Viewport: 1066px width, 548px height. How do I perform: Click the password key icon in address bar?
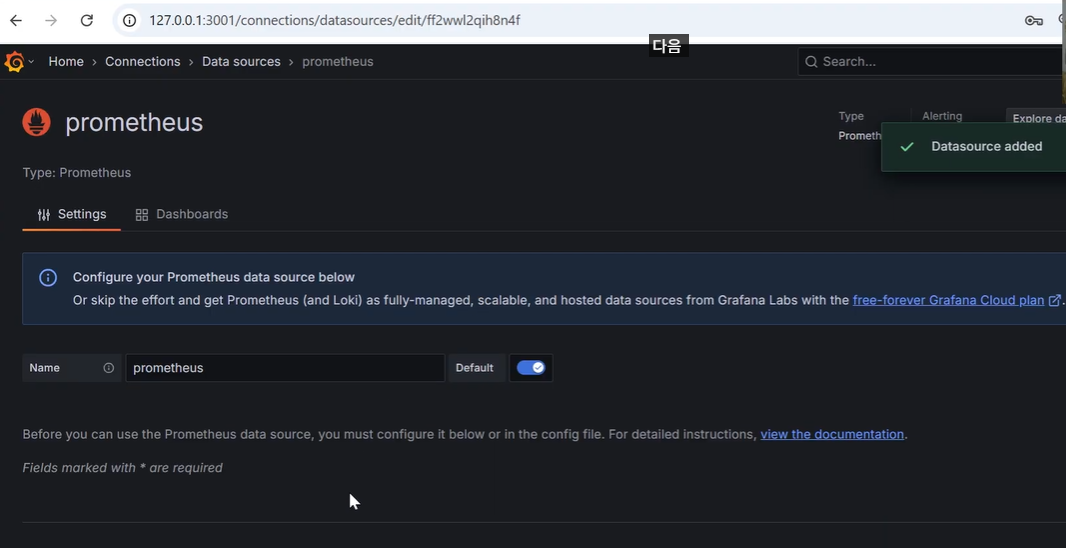[1033, 20]
